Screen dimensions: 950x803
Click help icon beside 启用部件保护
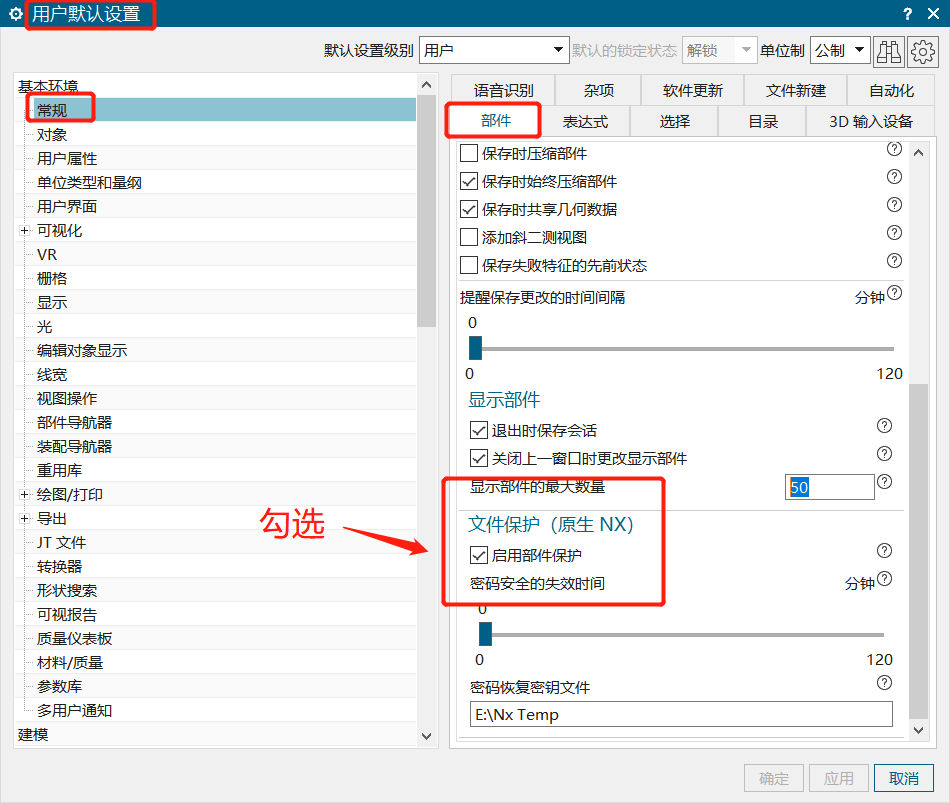[x=884, y=550]
